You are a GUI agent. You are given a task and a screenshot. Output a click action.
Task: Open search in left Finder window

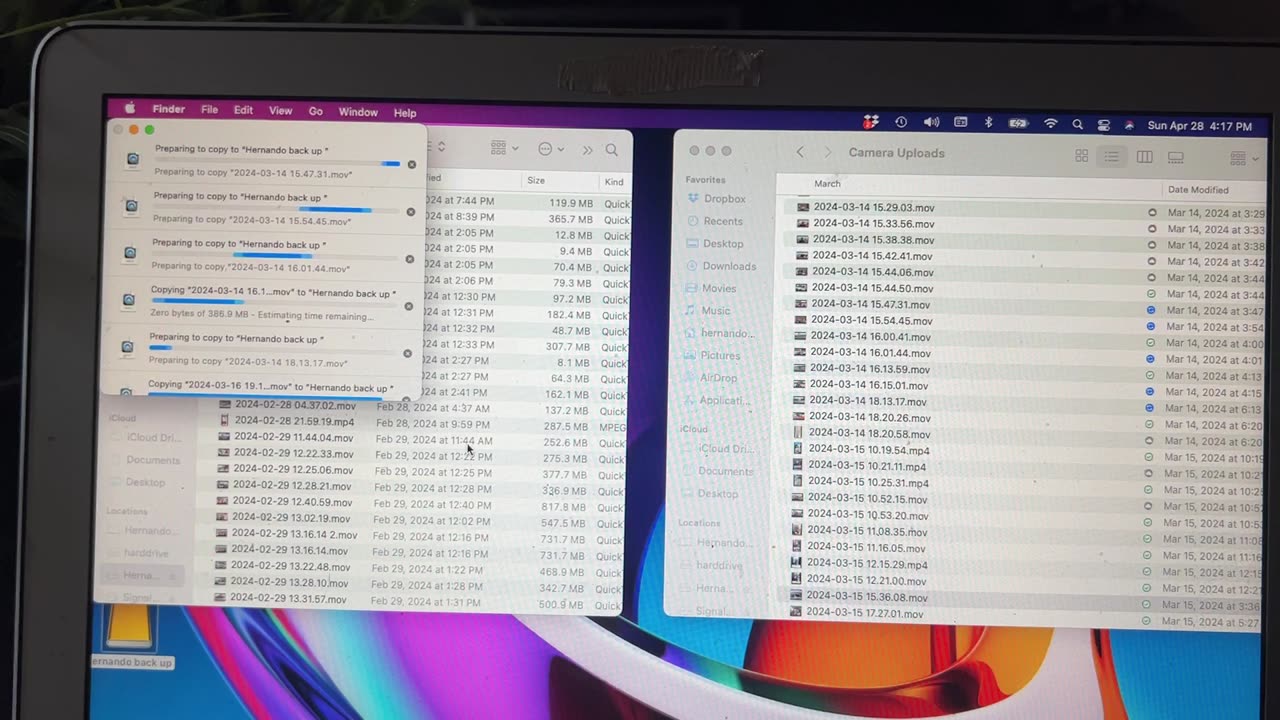pos(611,150)
